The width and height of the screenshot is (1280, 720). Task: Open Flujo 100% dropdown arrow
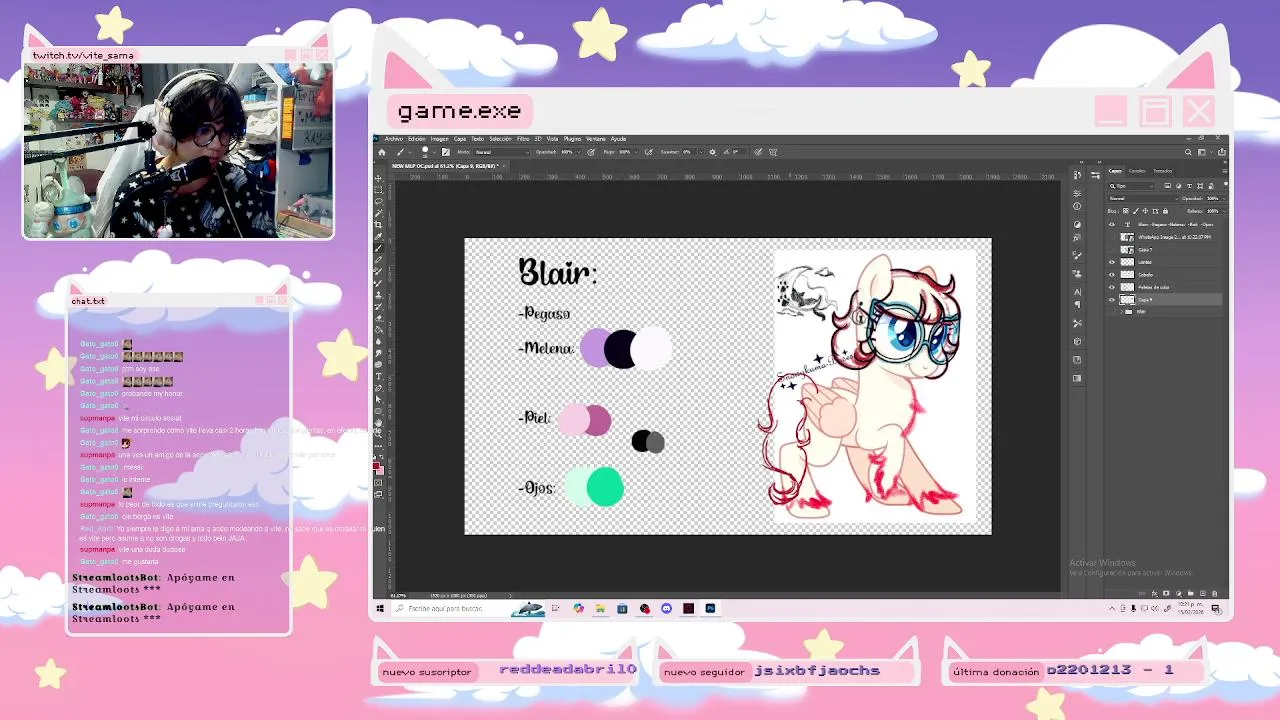(x=636, y=152)
